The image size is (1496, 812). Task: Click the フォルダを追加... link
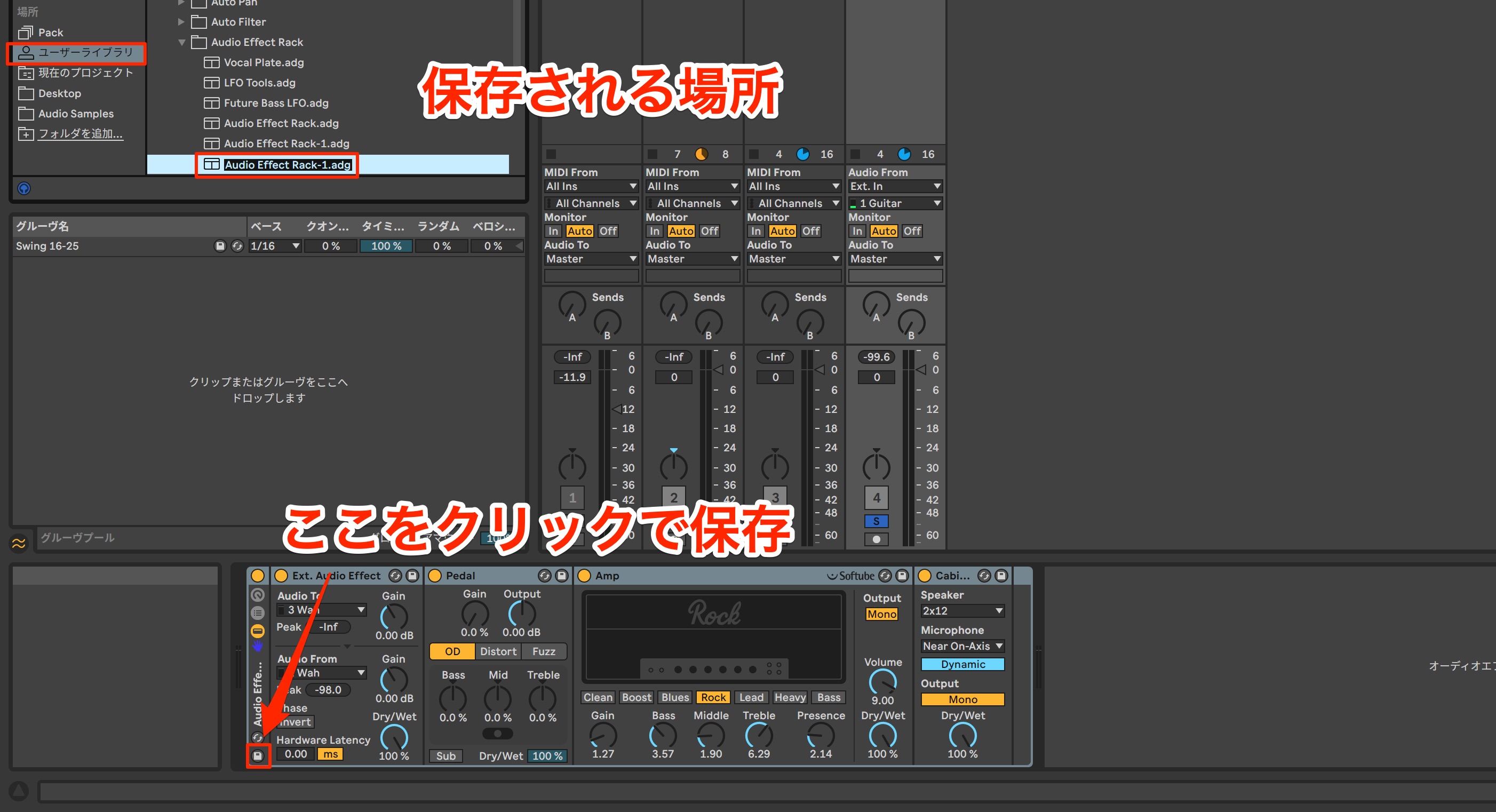(x=80, y=133)
